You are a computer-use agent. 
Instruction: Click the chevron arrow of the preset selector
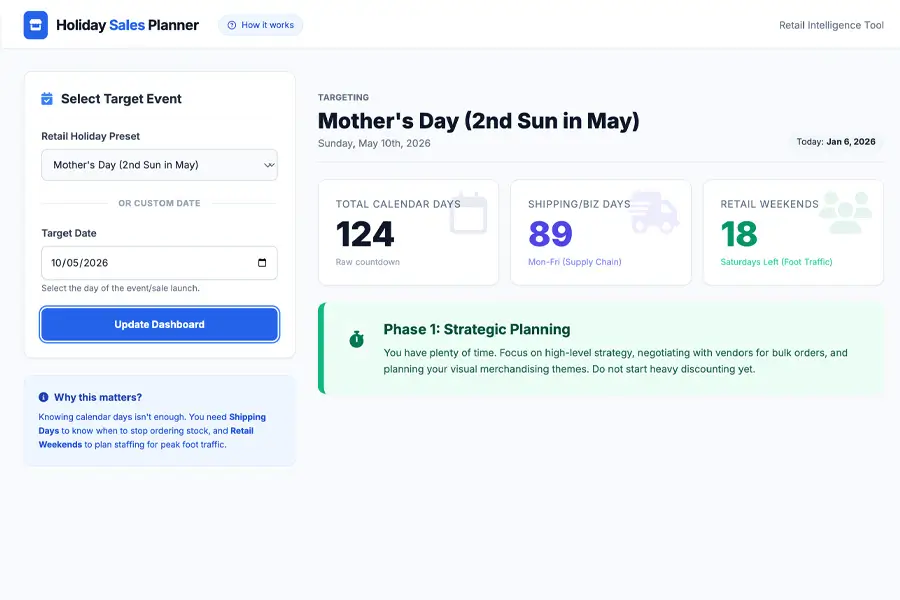click(268, 165)
